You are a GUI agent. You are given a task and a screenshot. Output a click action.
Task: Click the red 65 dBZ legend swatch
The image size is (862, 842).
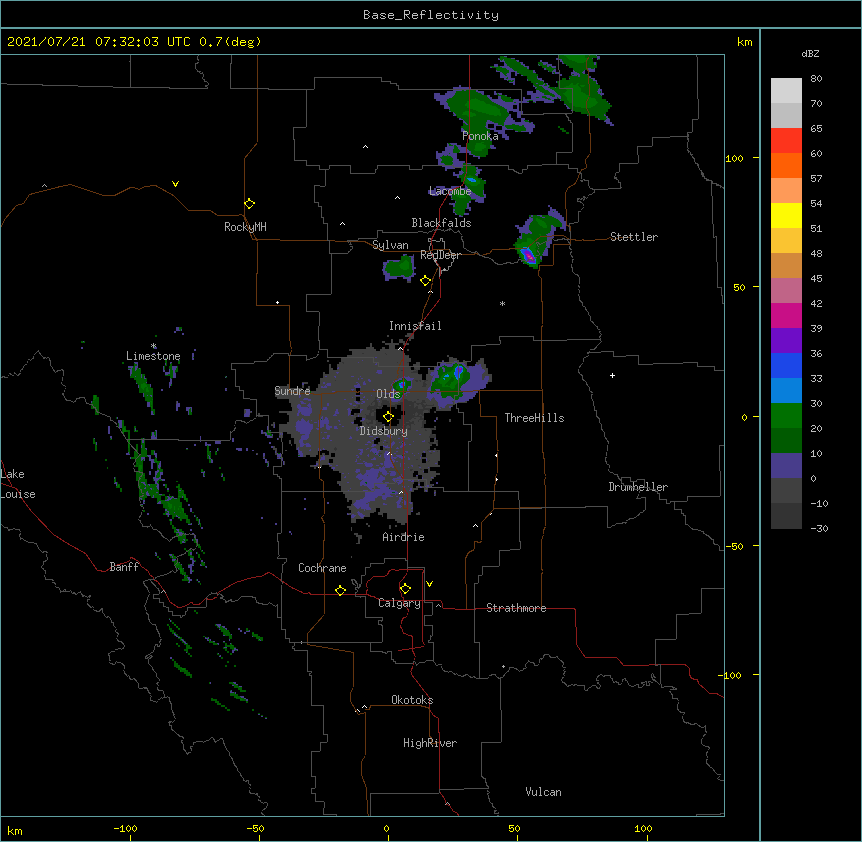(786, 141)
